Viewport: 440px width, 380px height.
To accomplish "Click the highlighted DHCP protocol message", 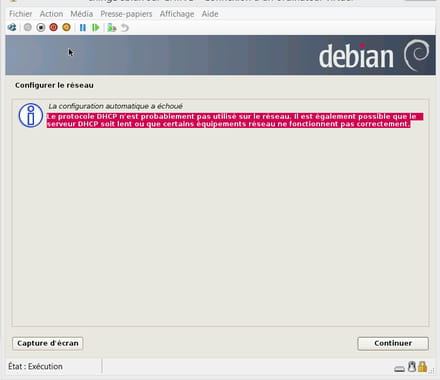I will [235, 120].
